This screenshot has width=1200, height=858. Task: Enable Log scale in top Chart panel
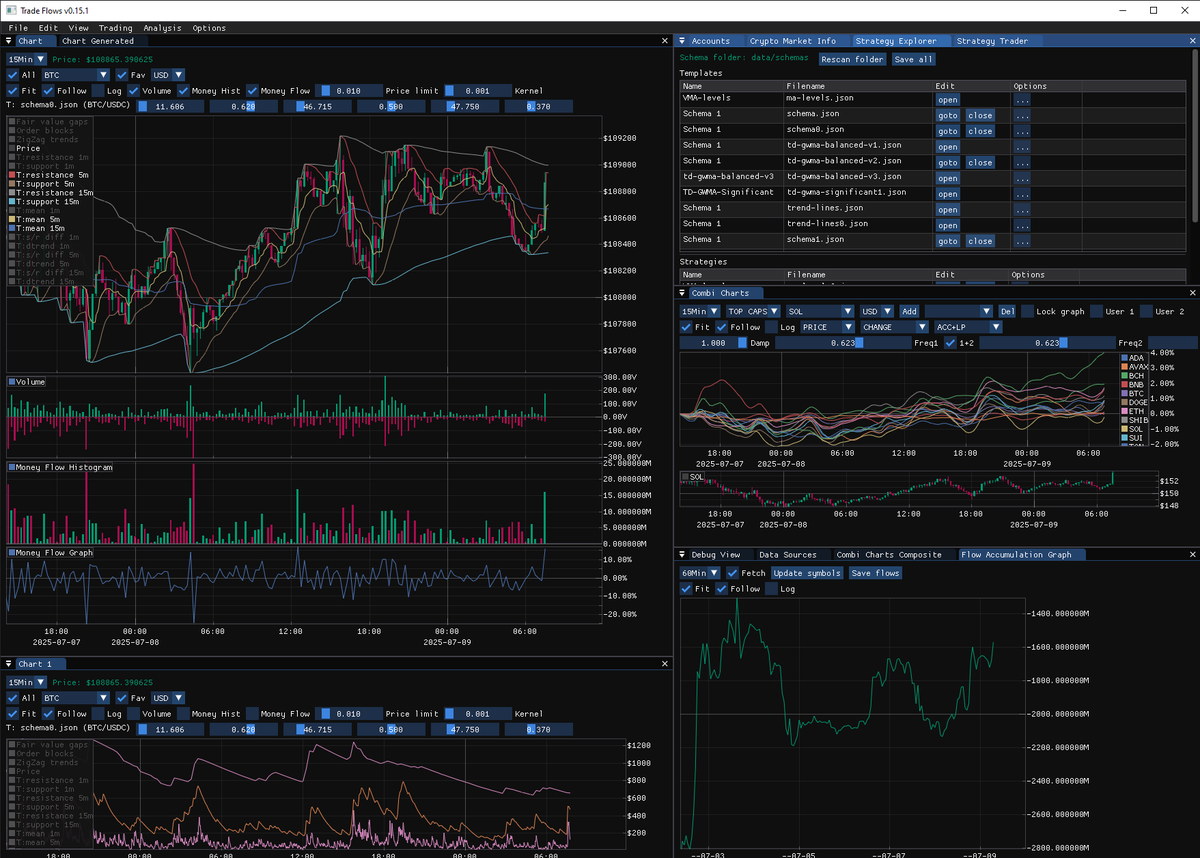click(x=98, y=91)
